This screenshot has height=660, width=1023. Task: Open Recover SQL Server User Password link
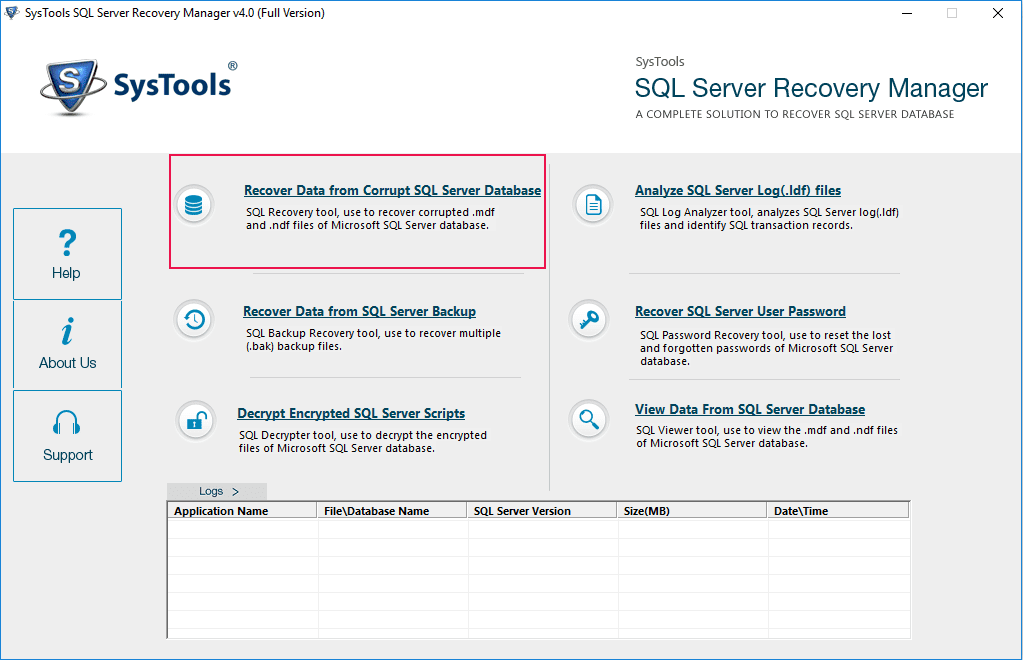(740, 311)
